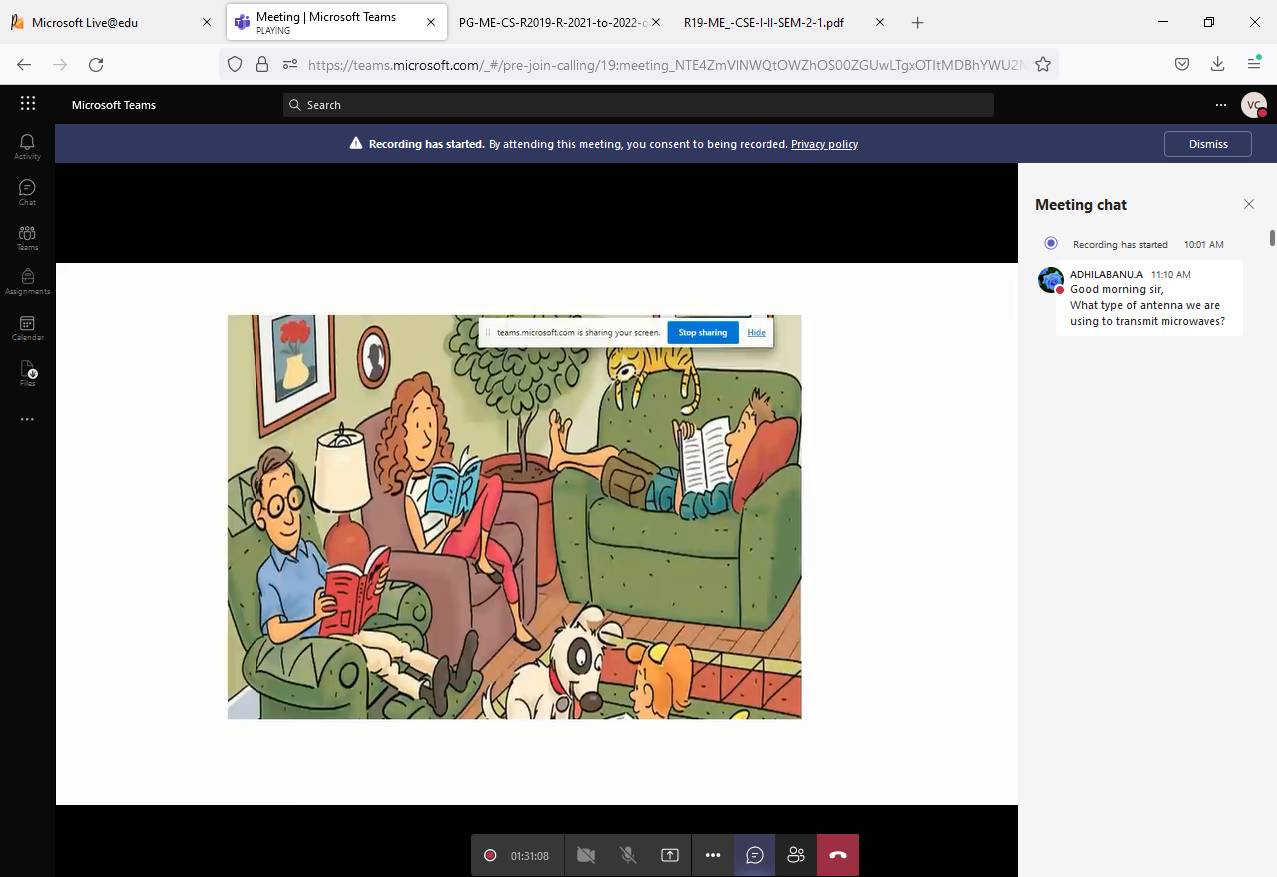Hang up the call
Image resolution: width=1277 pixels, height=877 pixels.
point(838,855)
